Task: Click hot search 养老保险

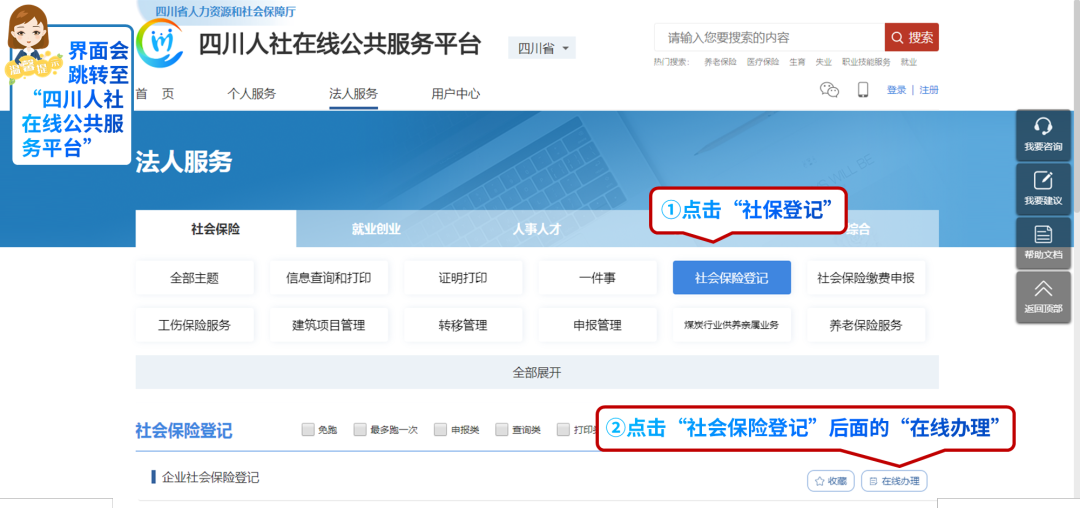Action: pos(720,62)
